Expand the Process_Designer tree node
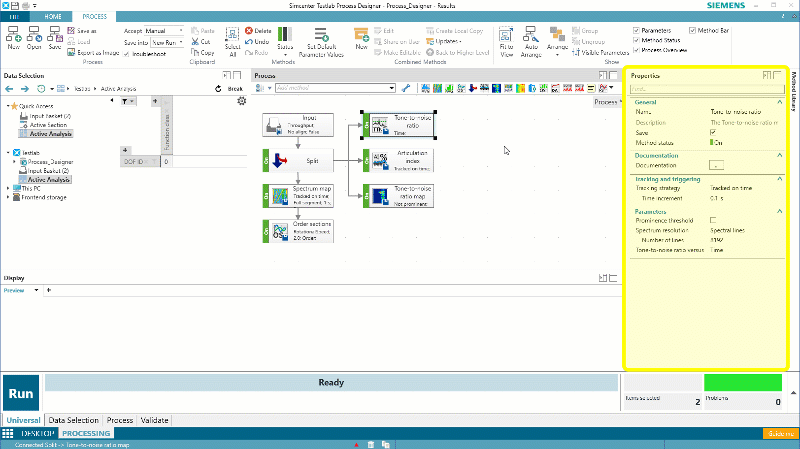The height and width of the screenshot is (449, 800). [x=14, y=160]
